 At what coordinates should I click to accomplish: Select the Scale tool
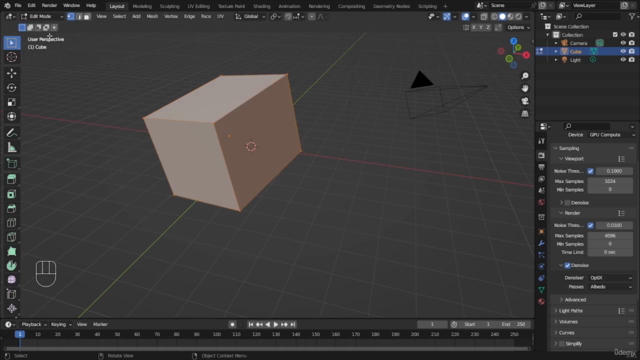(11, 102)
